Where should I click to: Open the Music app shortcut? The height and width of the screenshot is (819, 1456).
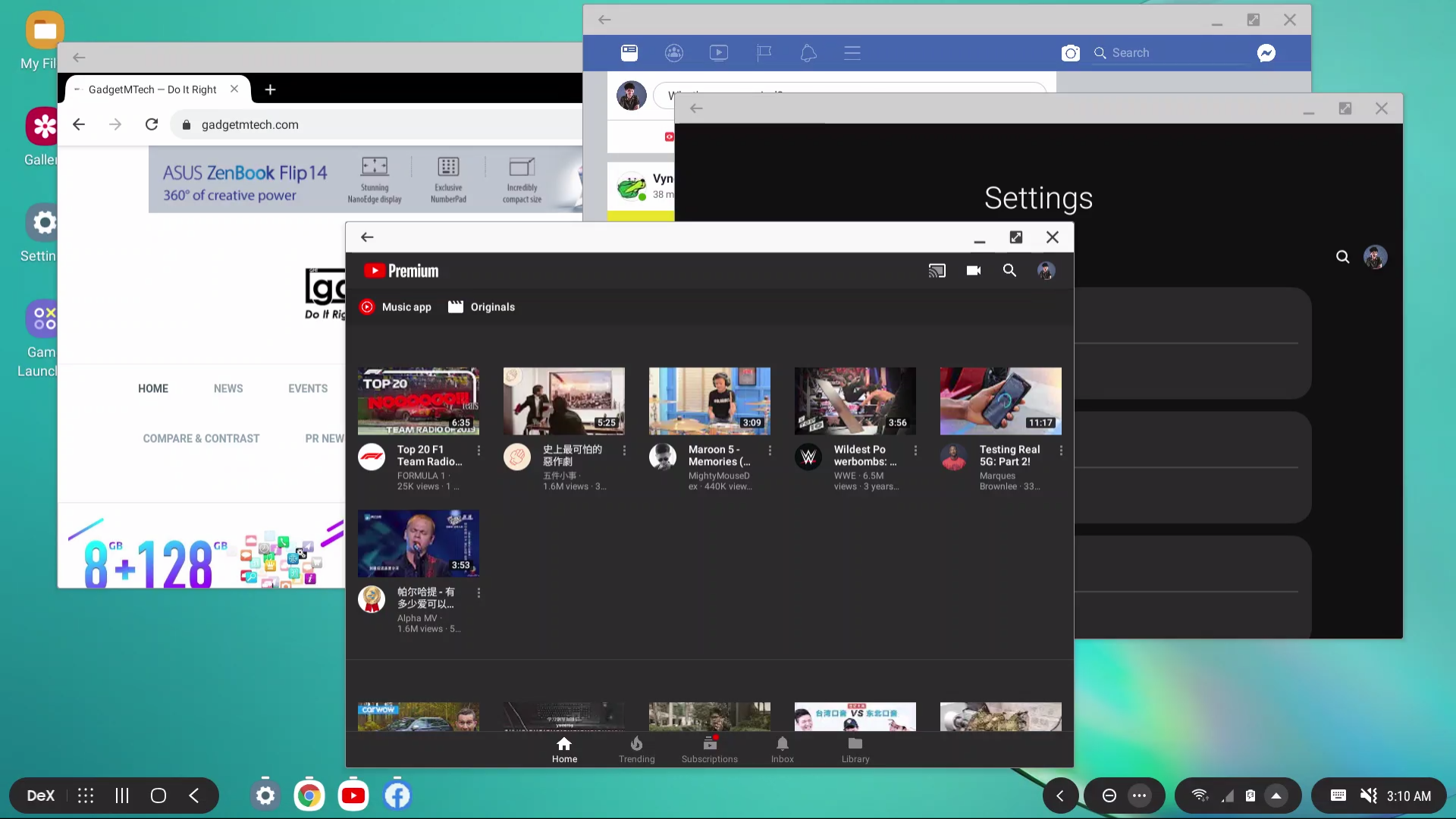pyautogui.click(x=396, y=307)
